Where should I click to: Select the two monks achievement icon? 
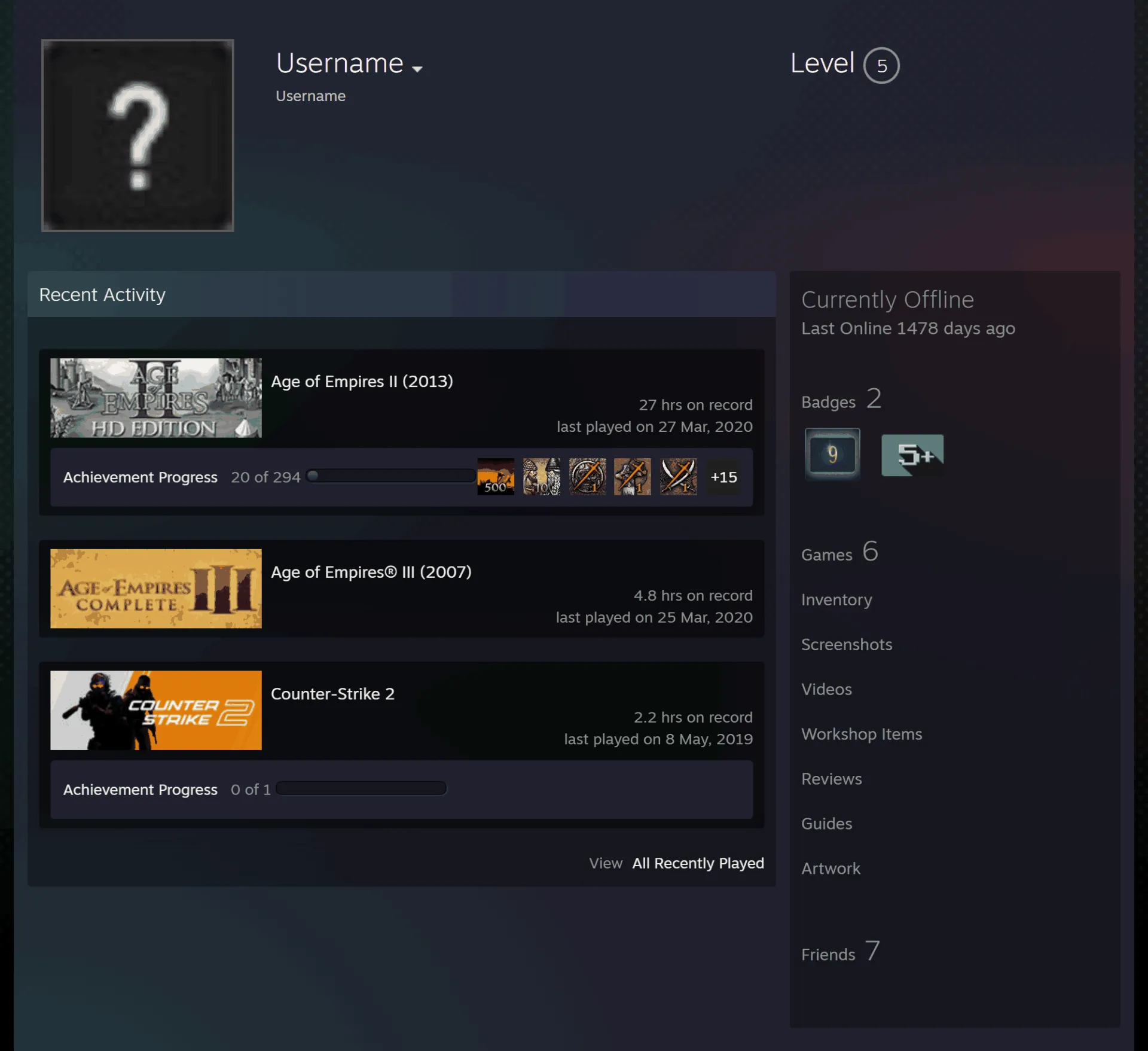pyautogui.click(x=542, y=477)
